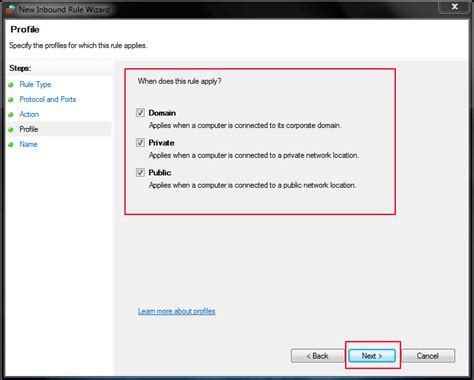The width and height of the screenshot is (474, 380).
Task: Click the wizard title bar firewall icon
Action: (x=11, y=9)
